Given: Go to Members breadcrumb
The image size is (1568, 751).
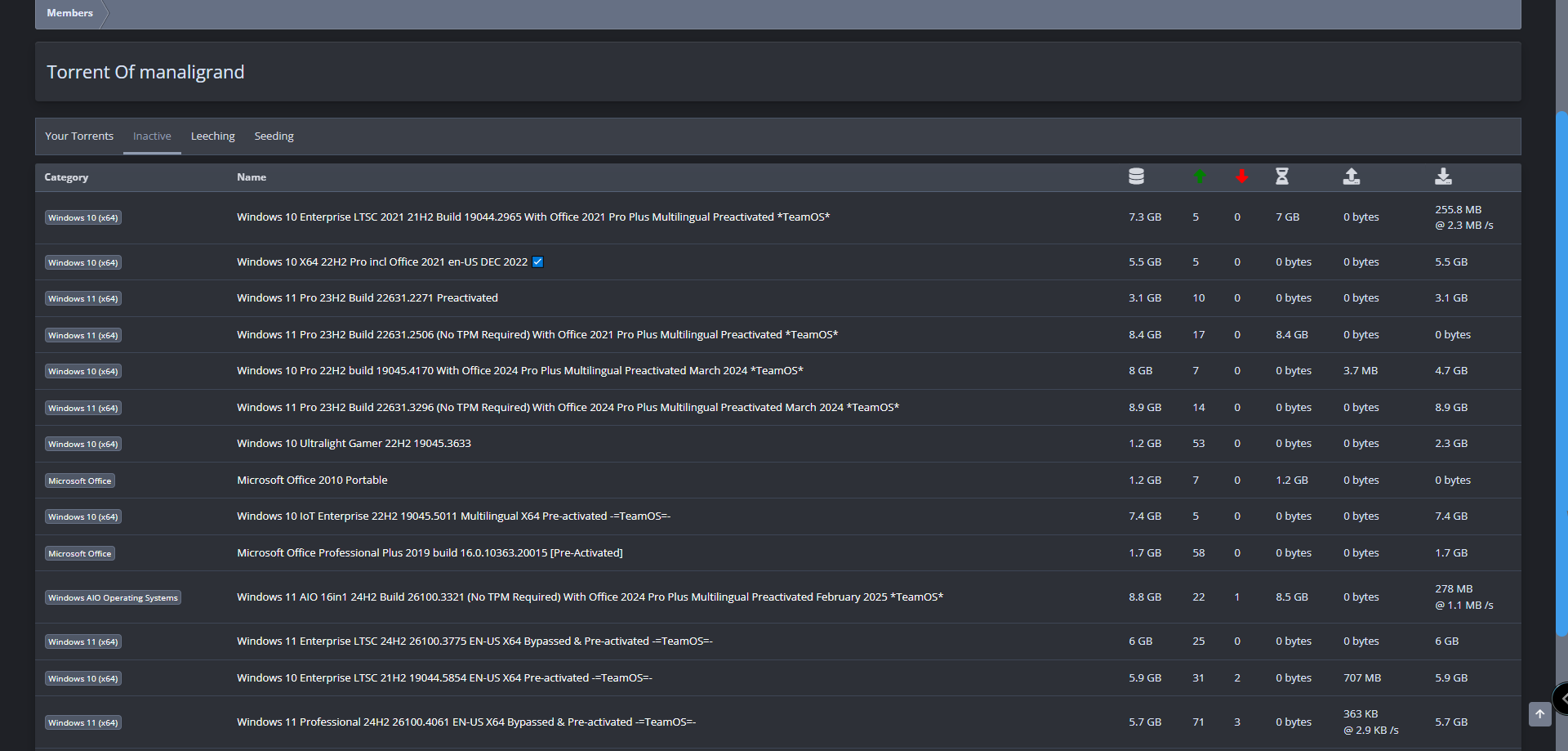Looking at the screenshot, I should 69,13.
